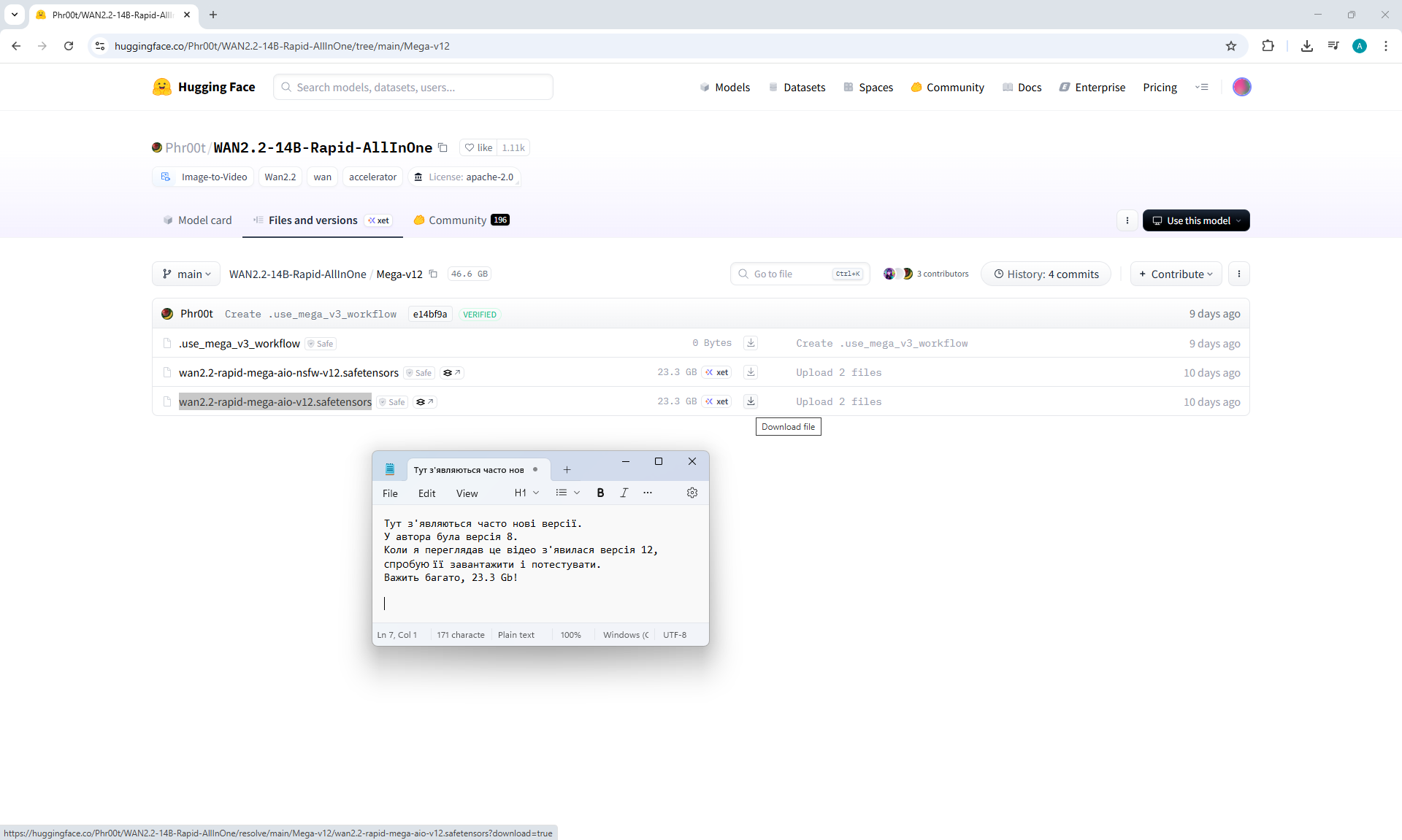Download the nsfw-v12 safetensors file
The height and width of the screenshot is (840, 1402).
point(751,372)
